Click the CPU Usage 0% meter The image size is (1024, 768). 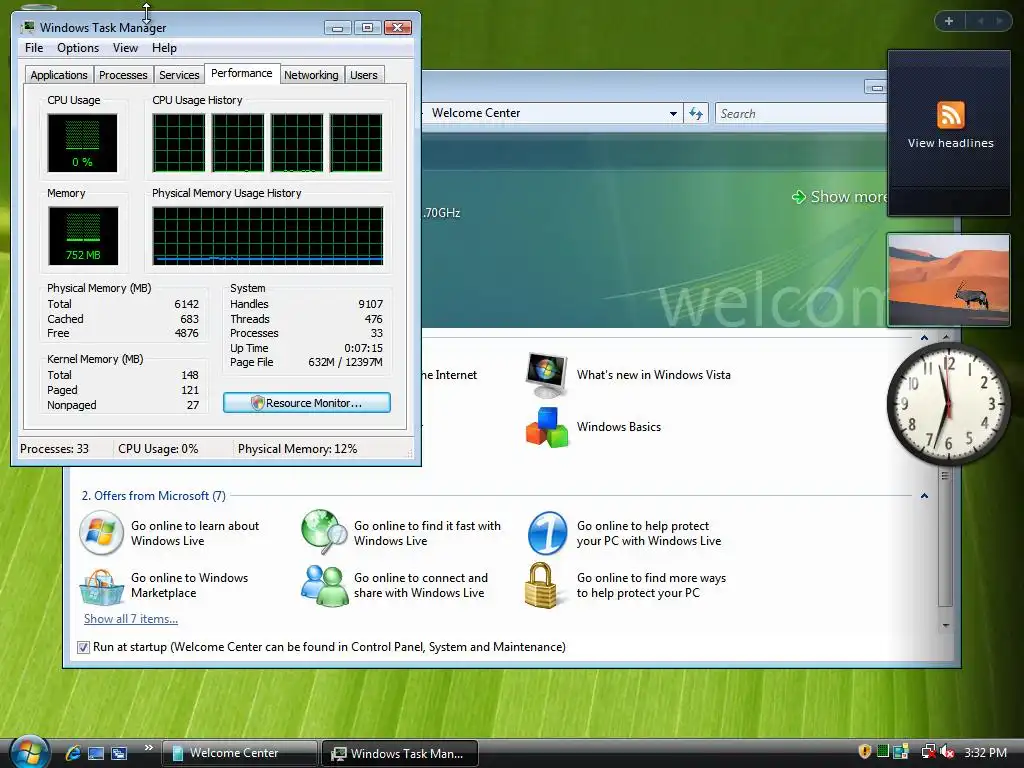point(82,142)
